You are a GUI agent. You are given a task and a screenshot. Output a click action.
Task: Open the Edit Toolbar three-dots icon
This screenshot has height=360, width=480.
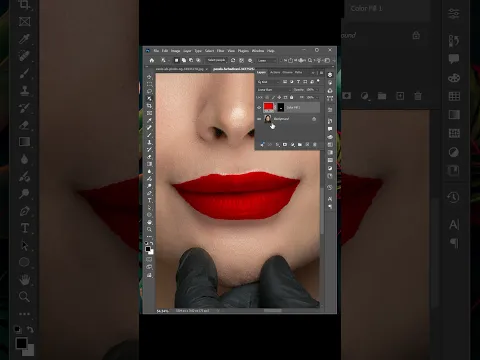[x=149, y=236]
